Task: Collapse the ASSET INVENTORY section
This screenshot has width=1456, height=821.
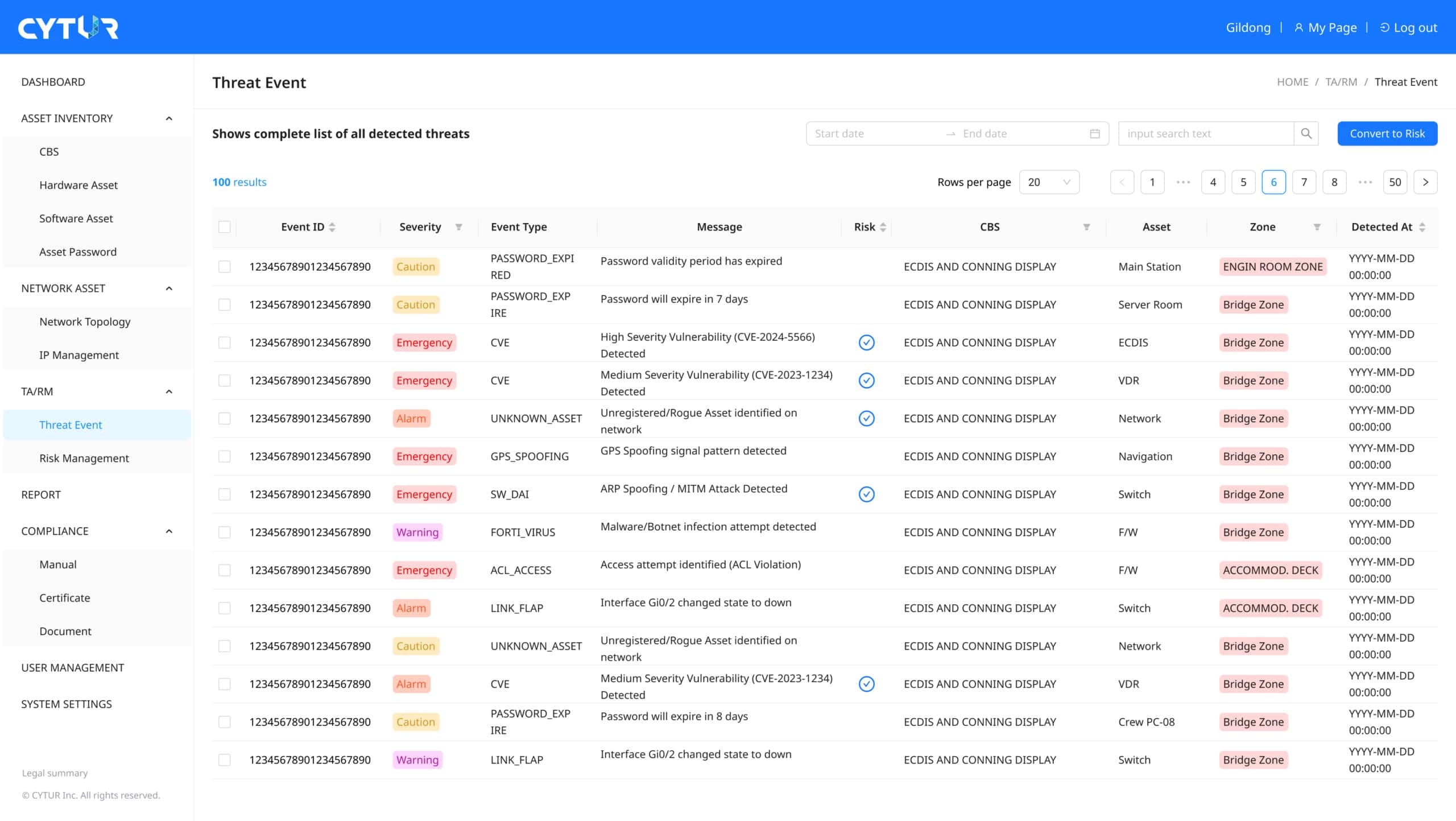Action: (x=168, y=118)
